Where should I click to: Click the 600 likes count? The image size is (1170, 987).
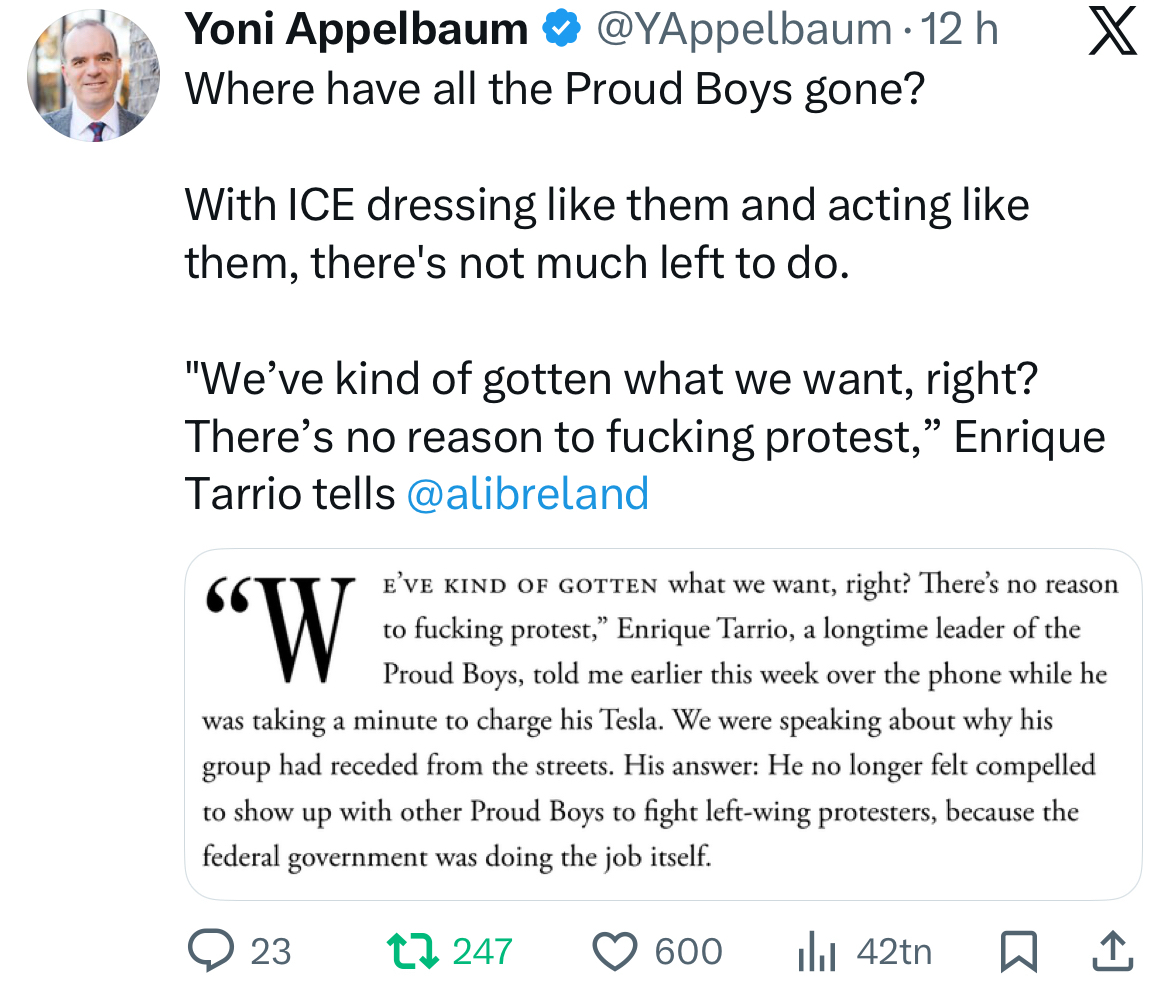[x=688, y=951]
